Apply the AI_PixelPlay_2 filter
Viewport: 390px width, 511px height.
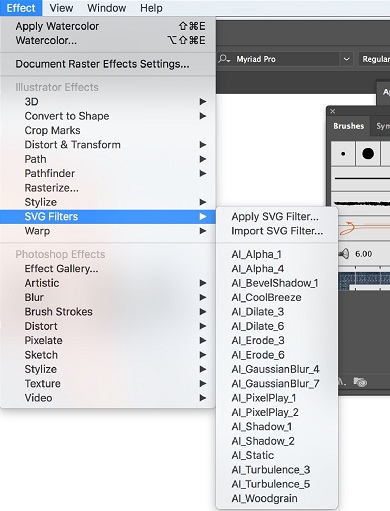coord(277,412)
